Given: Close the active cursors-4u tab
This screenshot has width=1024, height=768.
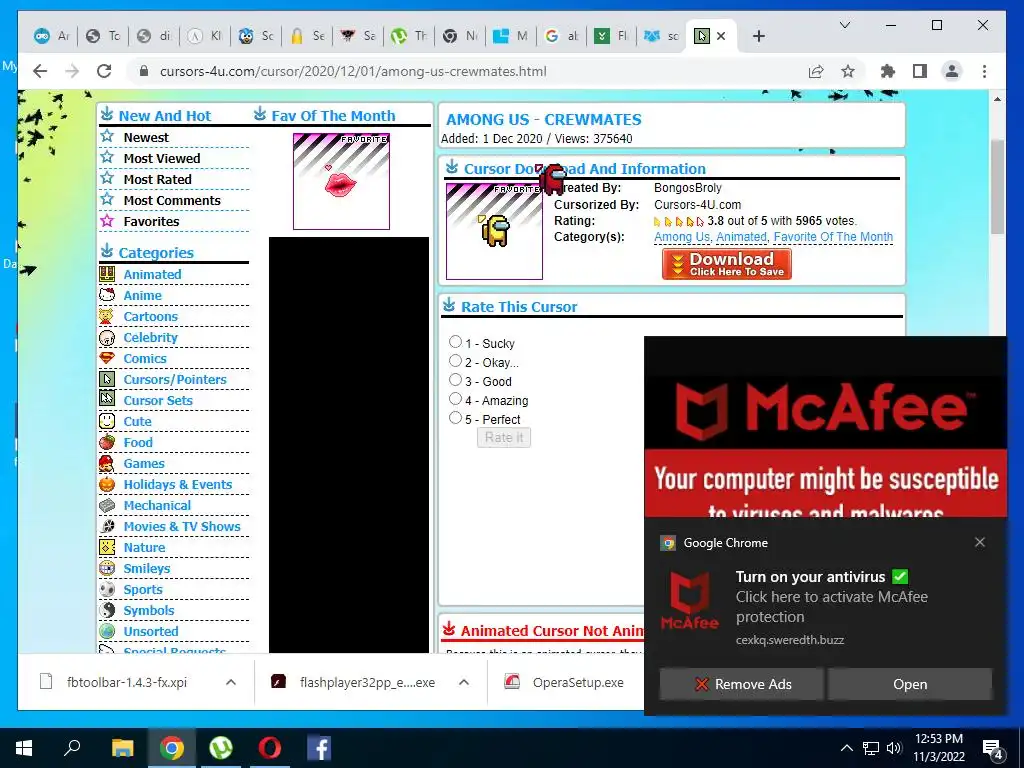Looking at the screenshot, I should coord(721,37).
